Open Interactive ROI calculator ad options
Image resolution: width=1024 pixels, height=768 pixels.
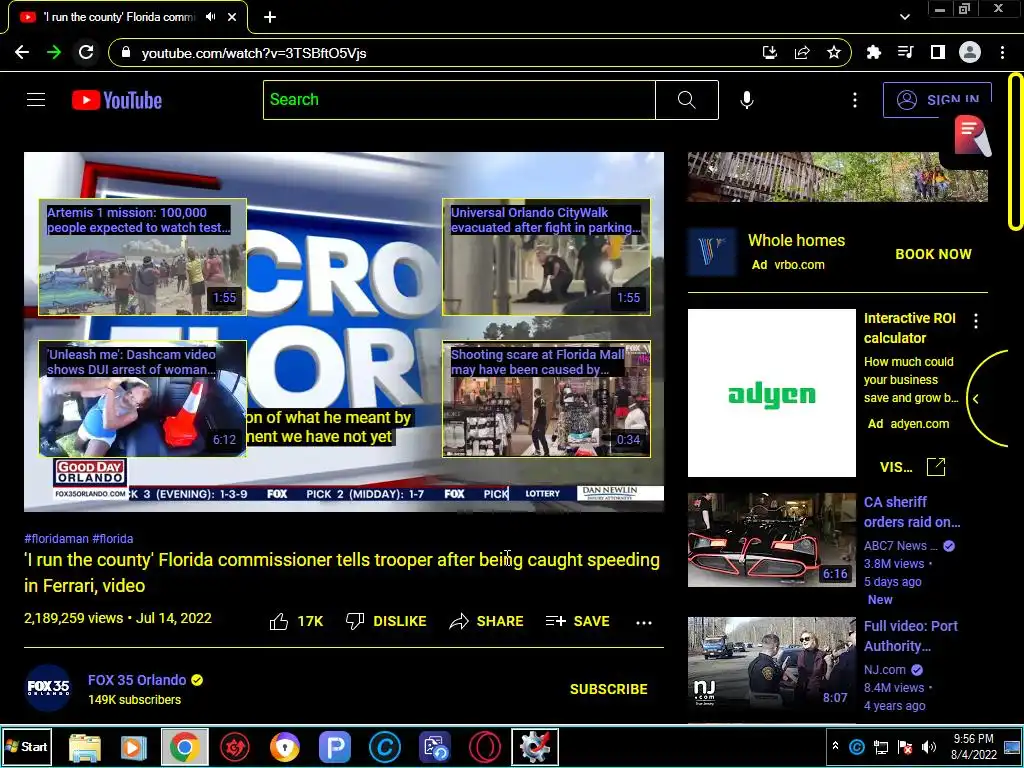tap(976, 321)
